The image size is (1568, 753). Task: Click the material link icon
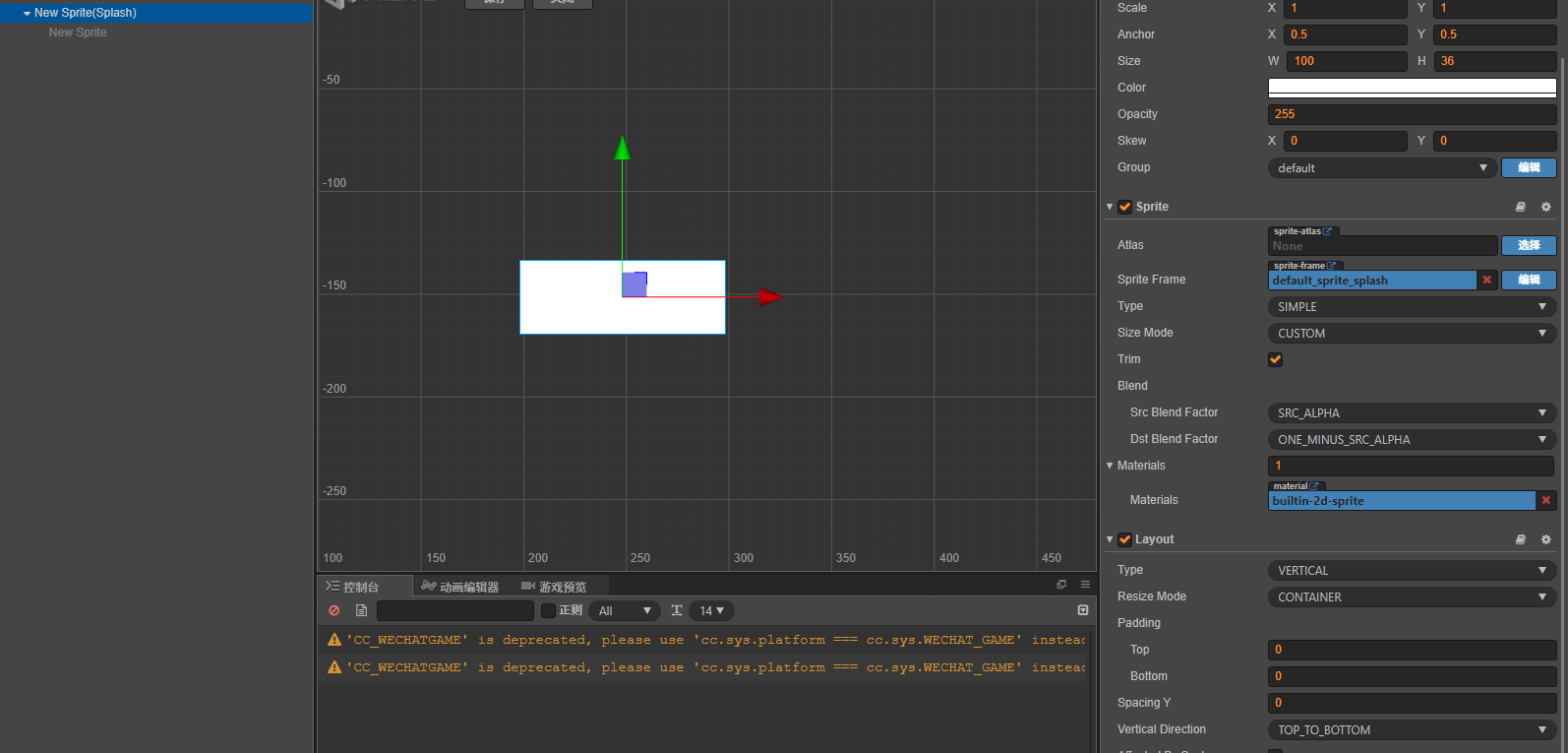tap(1314, 486)
